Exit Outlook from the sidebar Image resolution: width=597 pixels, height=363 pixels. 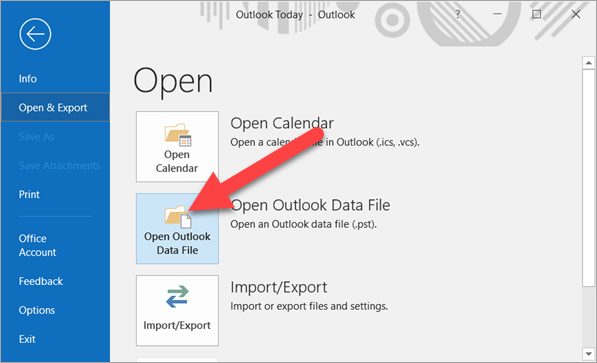click(27, 339)
